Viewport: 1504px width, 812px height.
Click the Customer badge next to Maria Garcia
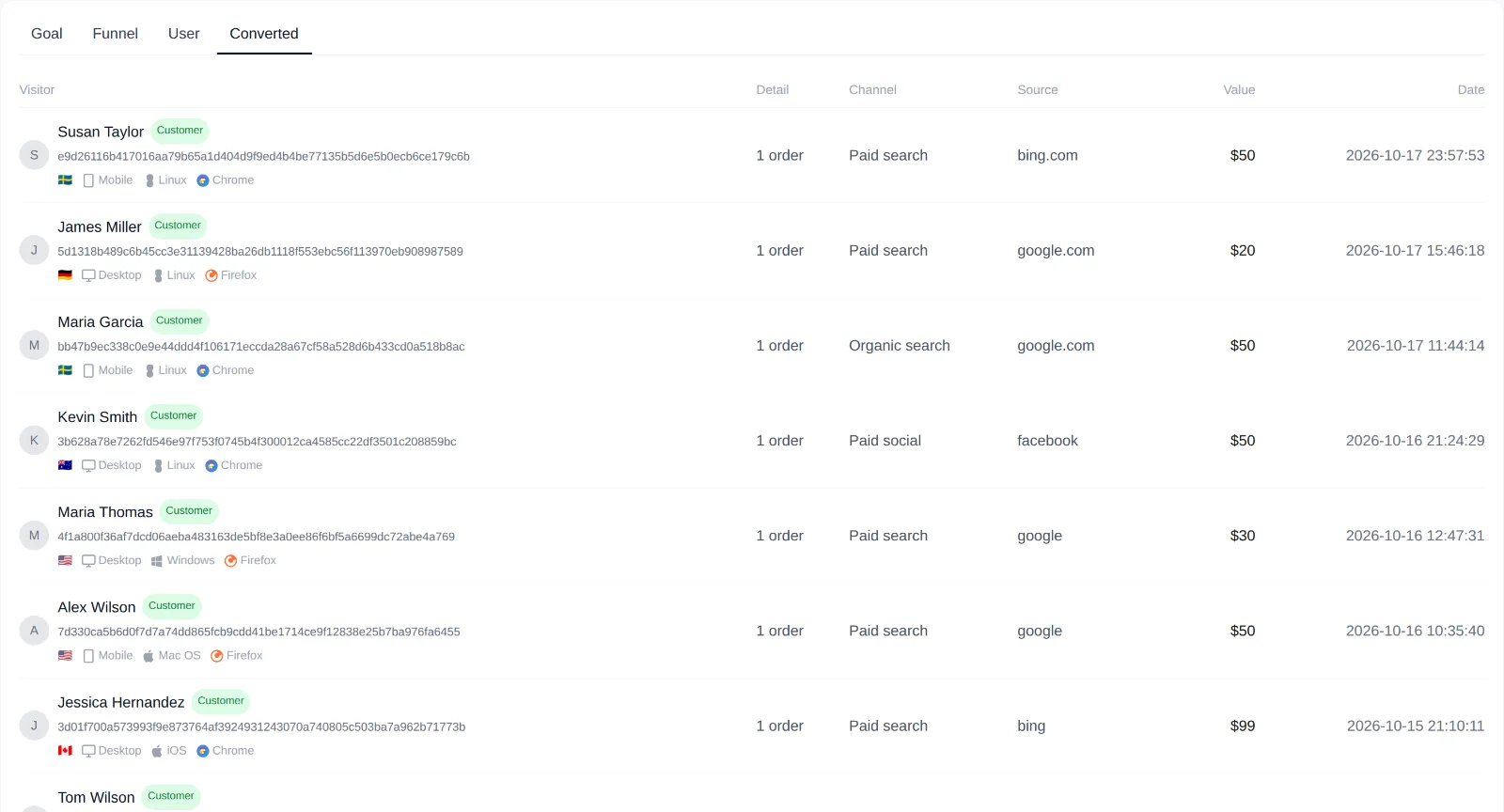180,320
